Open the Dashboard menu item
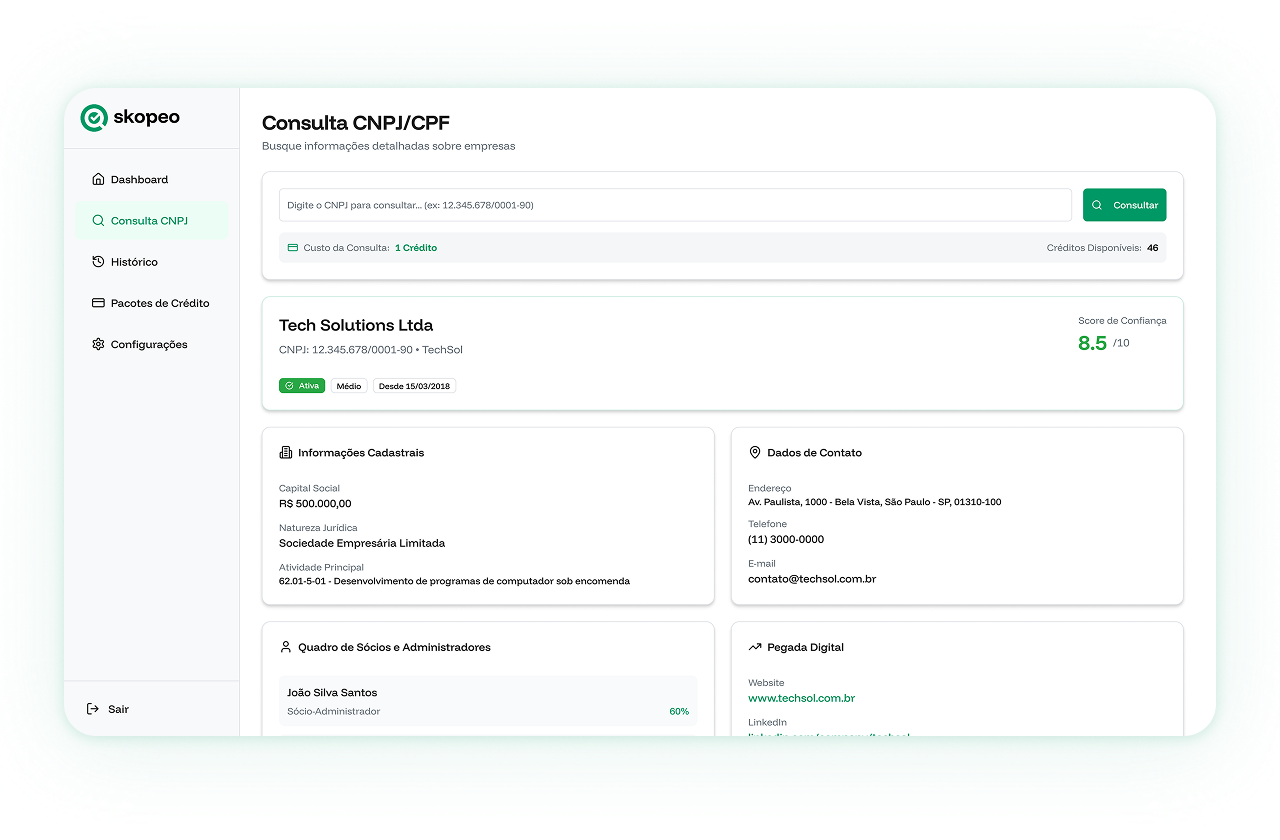The width and height of the screenshot is (1280, 840). tap(139, 180)
